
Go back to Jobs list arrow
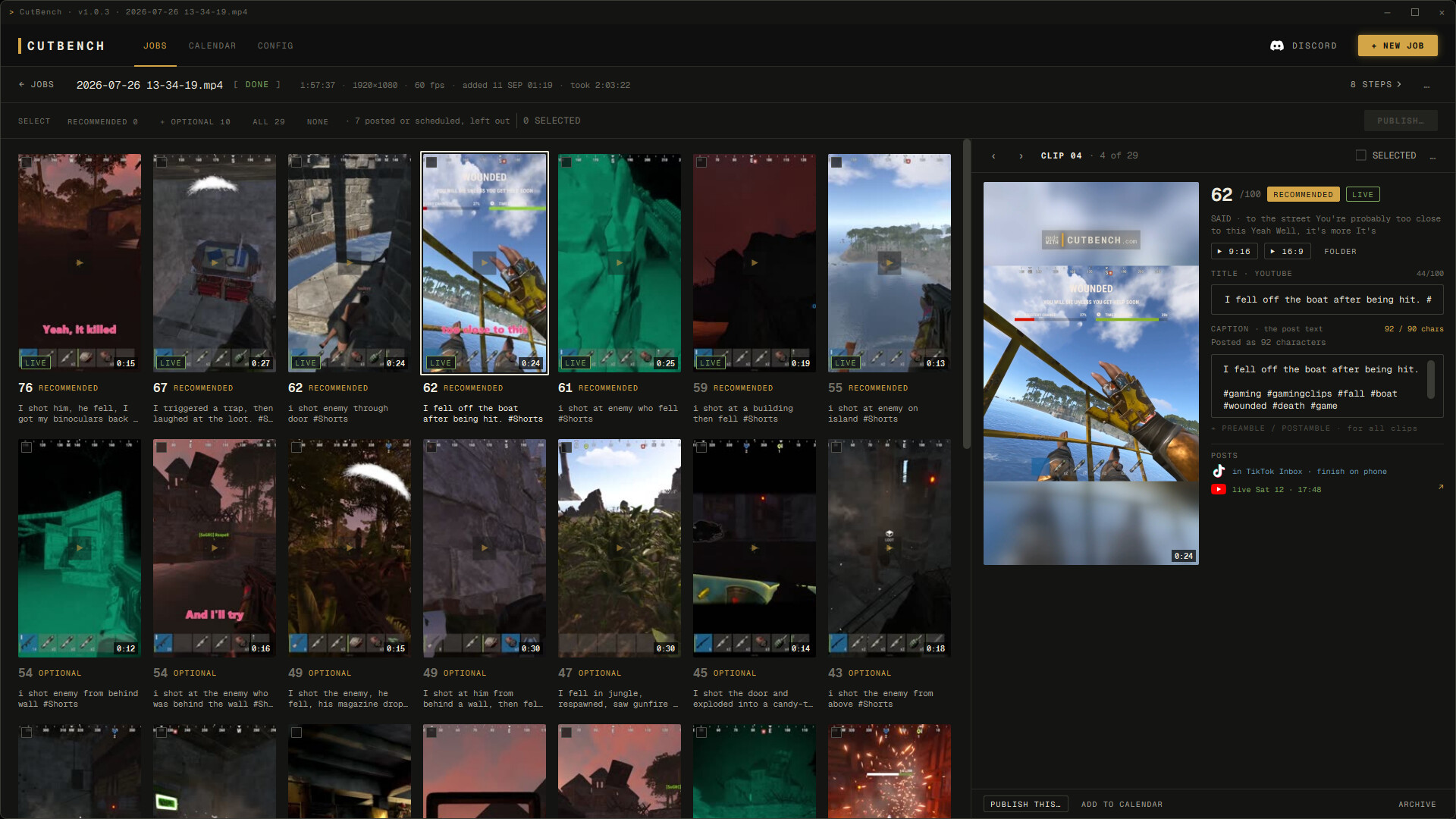tap(36, 85)
